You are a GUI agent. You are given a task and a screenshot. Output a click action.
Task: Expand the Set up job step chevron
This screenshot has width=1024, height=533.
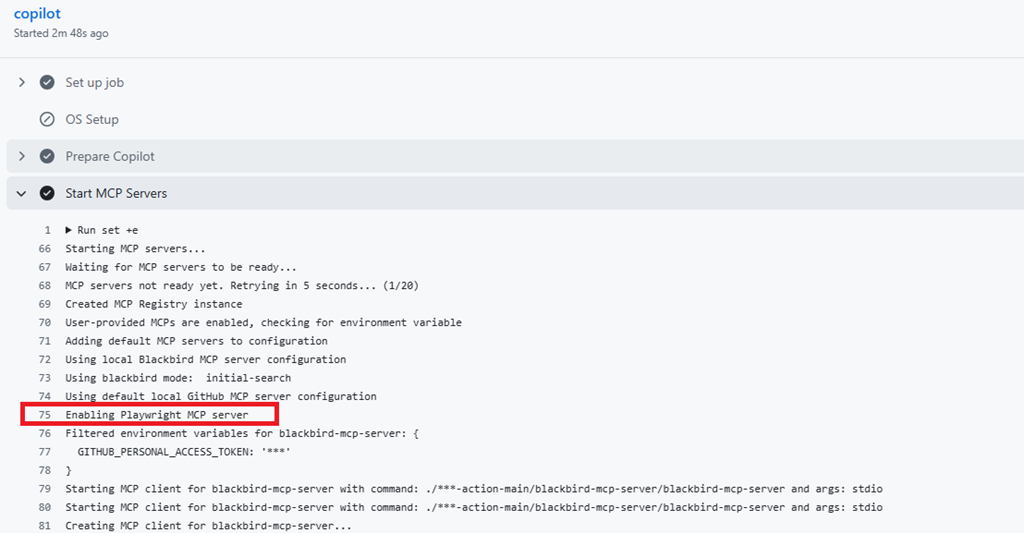[x=22, y=82]
